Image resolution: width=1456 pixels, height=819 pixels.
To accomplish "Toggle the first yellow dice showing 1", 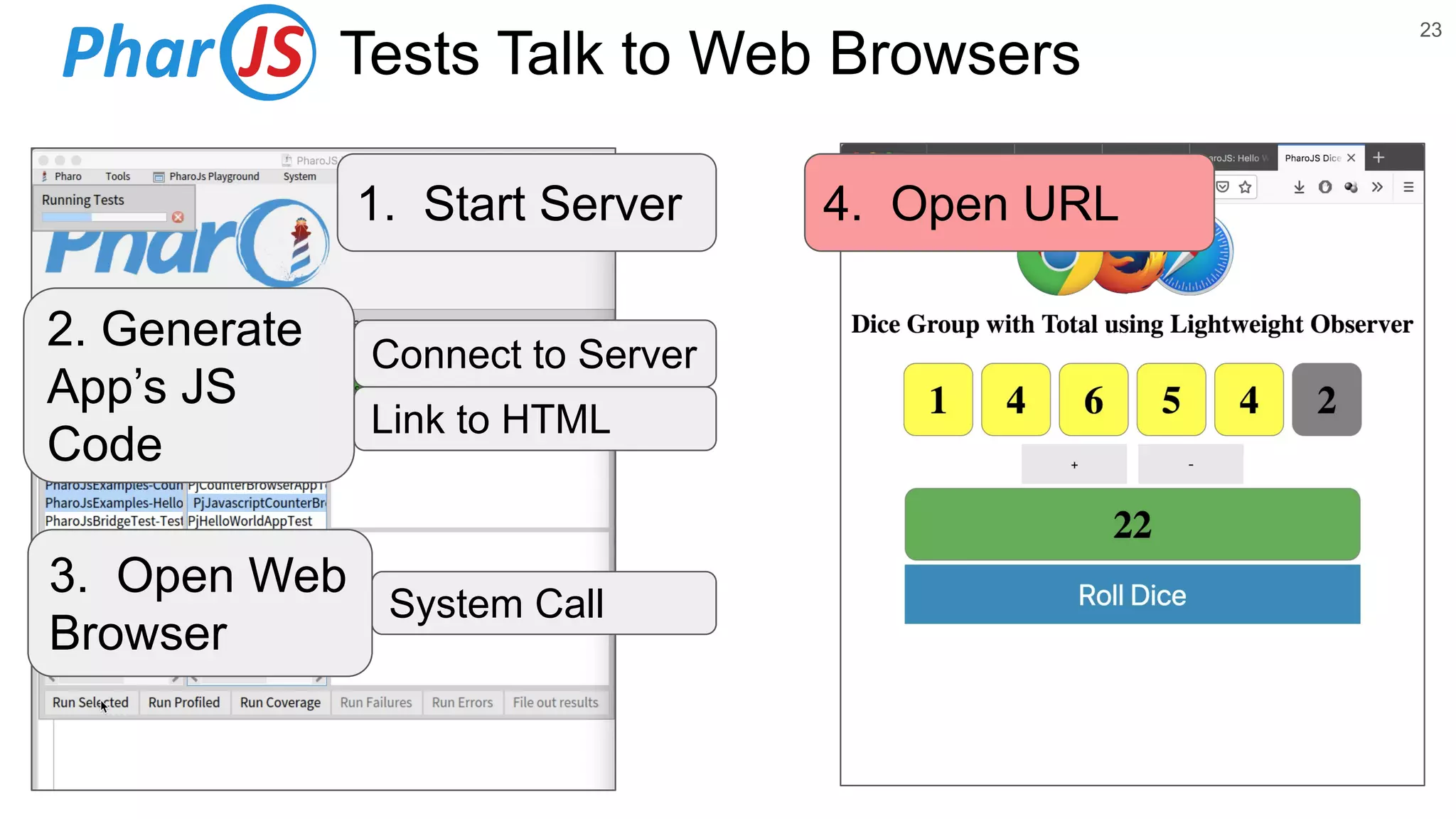I will pyautogui.click(x=938, y=400).
